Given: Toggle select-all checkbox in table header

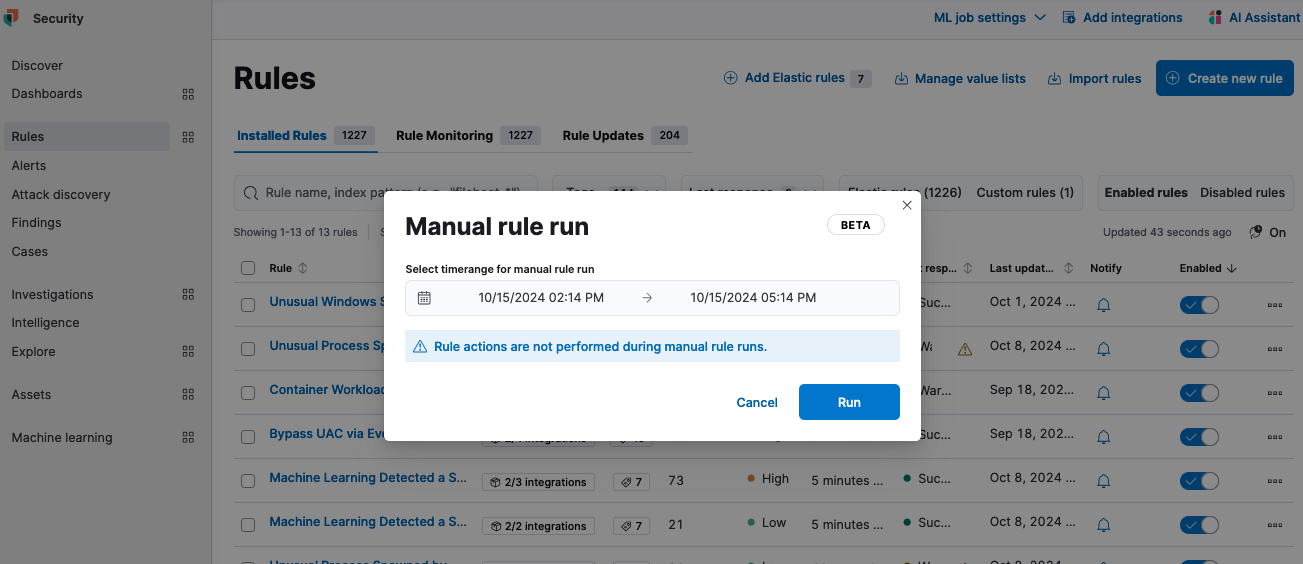Looking at the screenshot, I should point(248,268).
